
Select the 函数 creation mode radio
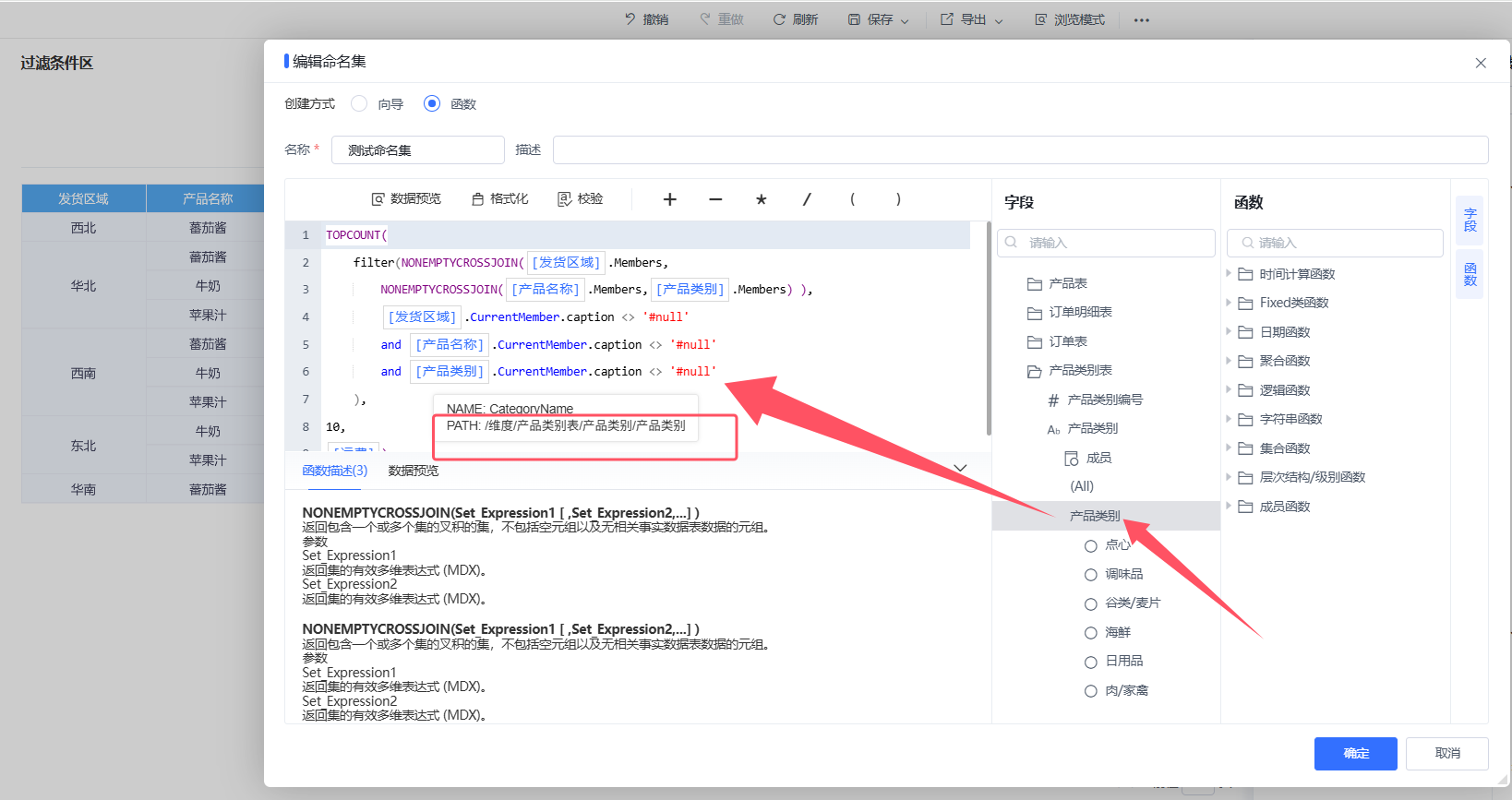pos(432,103)
